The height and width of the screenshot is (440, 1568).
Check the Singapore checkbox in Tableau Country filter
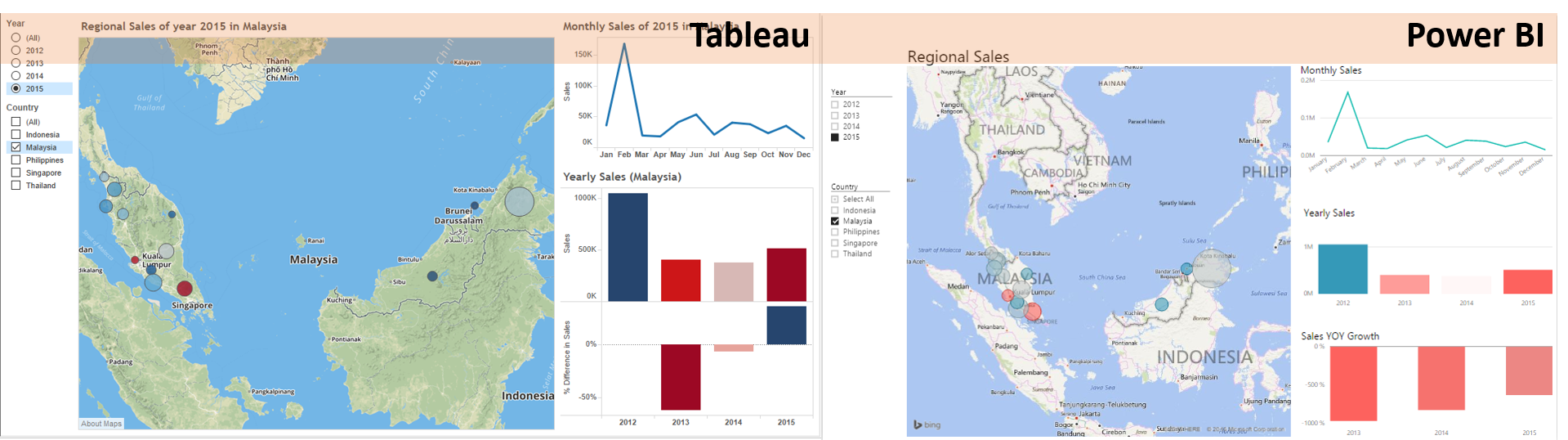pyautogui.click(x=16, y=173)
